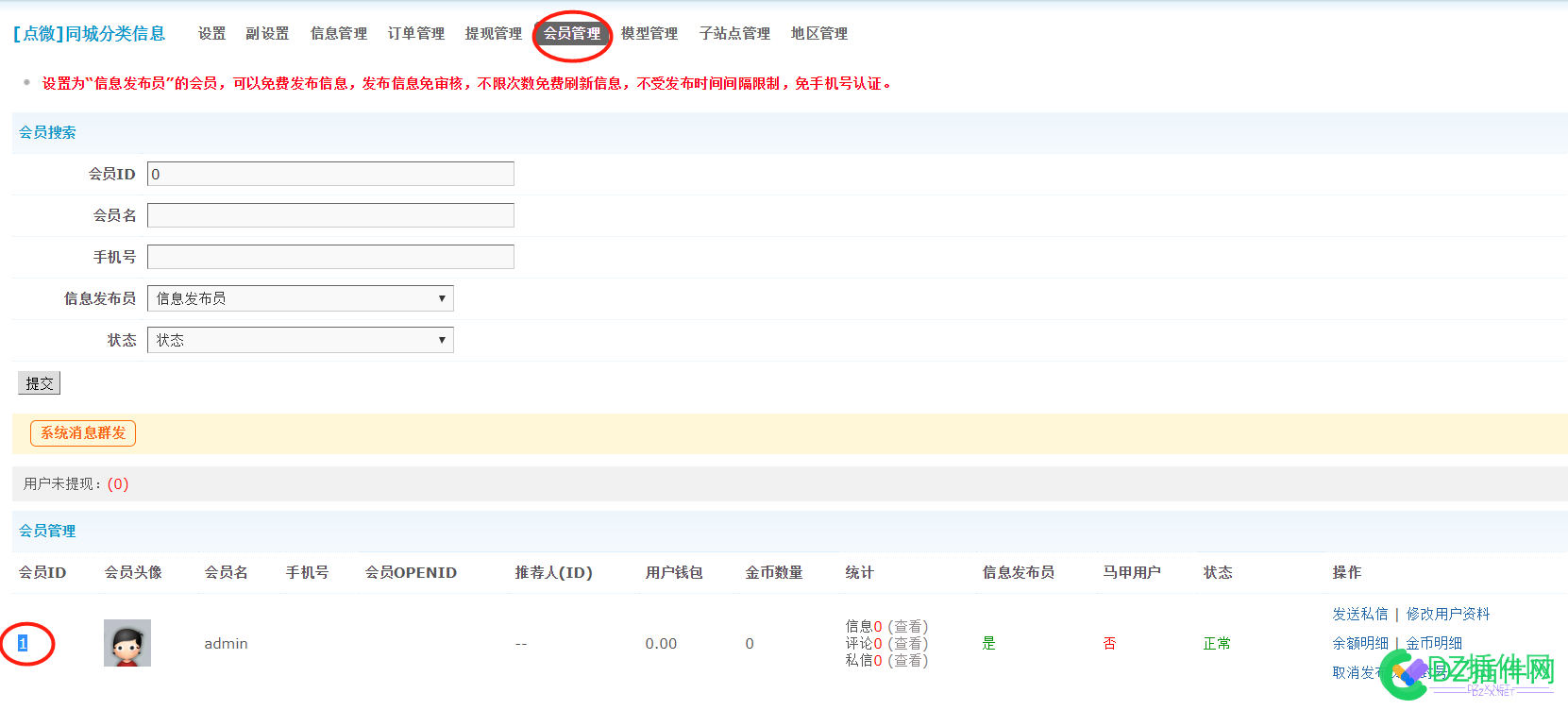Select the admin member name
Screen dimensions: 1568x710
coord(227,644)
